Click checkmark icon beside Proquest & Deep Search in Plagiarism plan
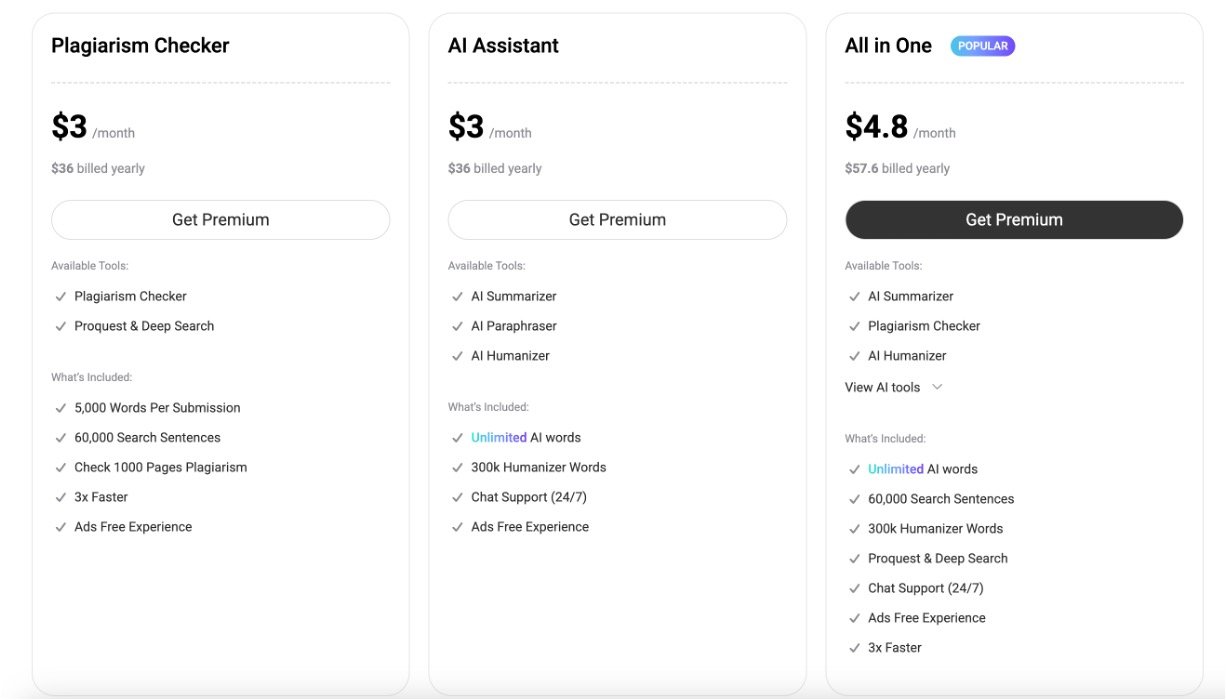 click(x=61, y=327)
